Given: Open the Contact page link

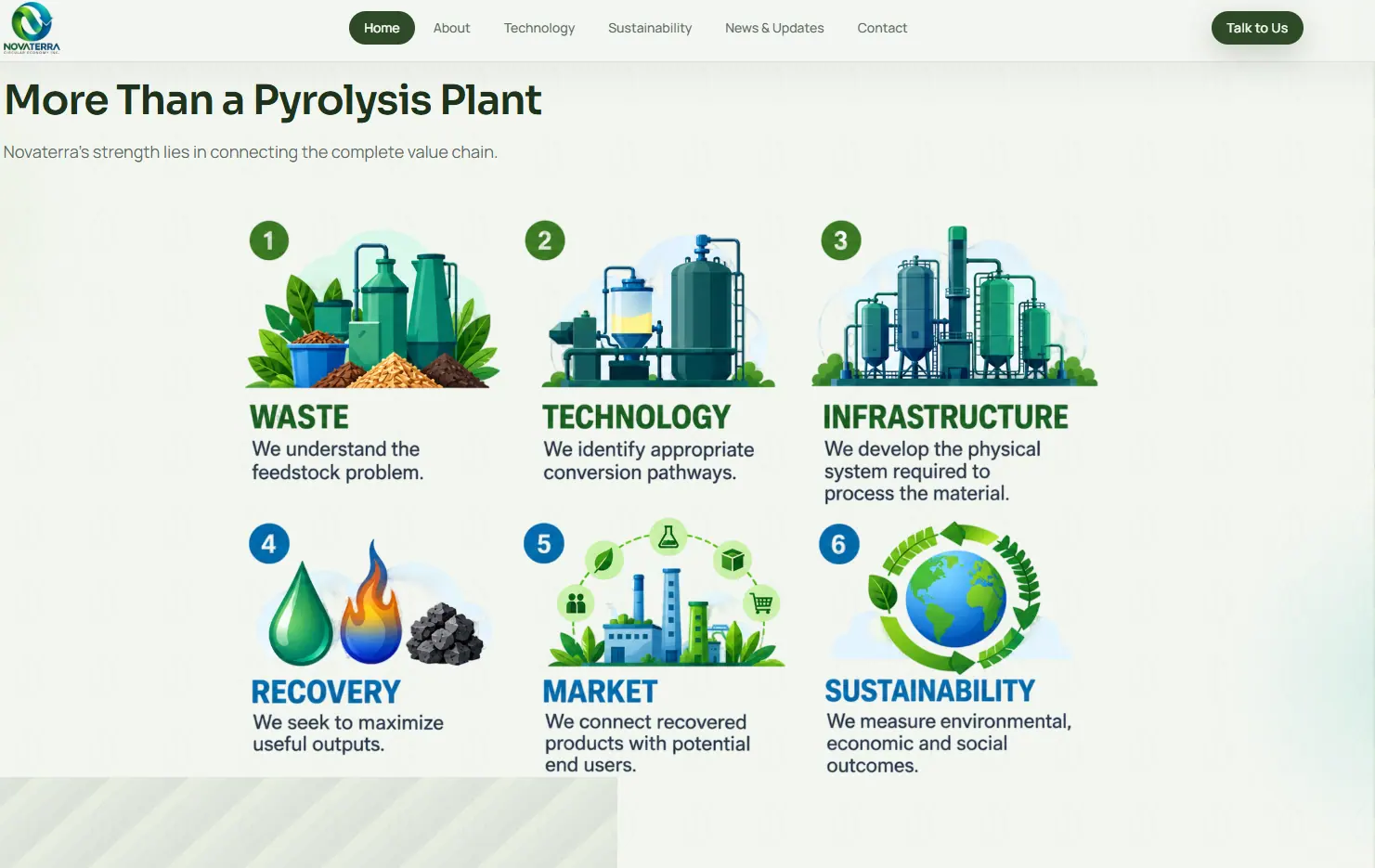Looking at the screenshot, I should (x=882, y=28).
